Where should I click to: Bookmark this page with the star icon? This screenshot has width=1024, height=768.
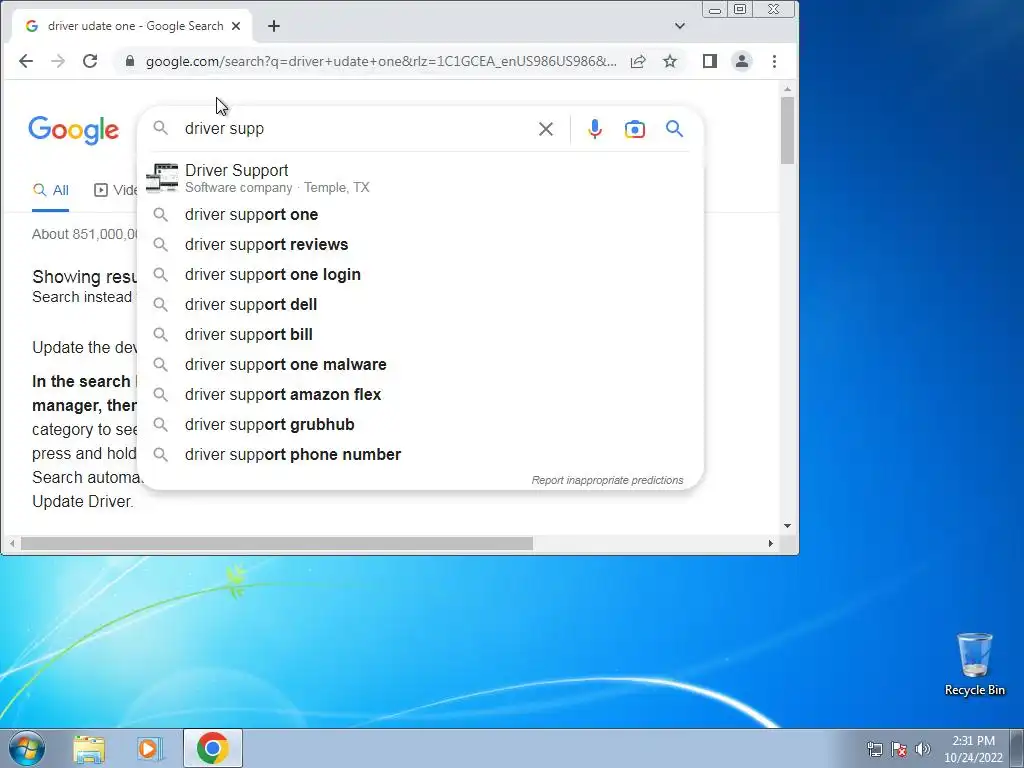click(669, 61)
